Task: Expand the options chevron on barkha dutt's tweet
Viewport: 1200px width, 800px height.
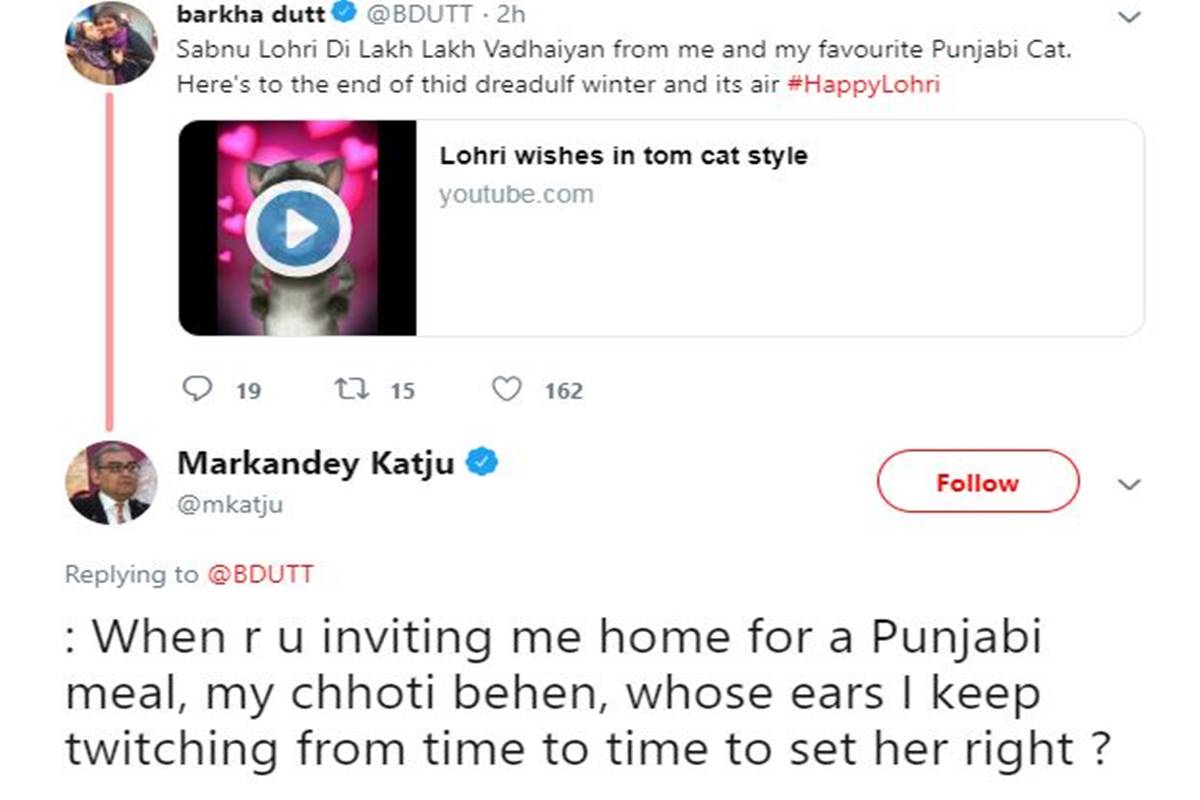Action: coord(1129,17)
